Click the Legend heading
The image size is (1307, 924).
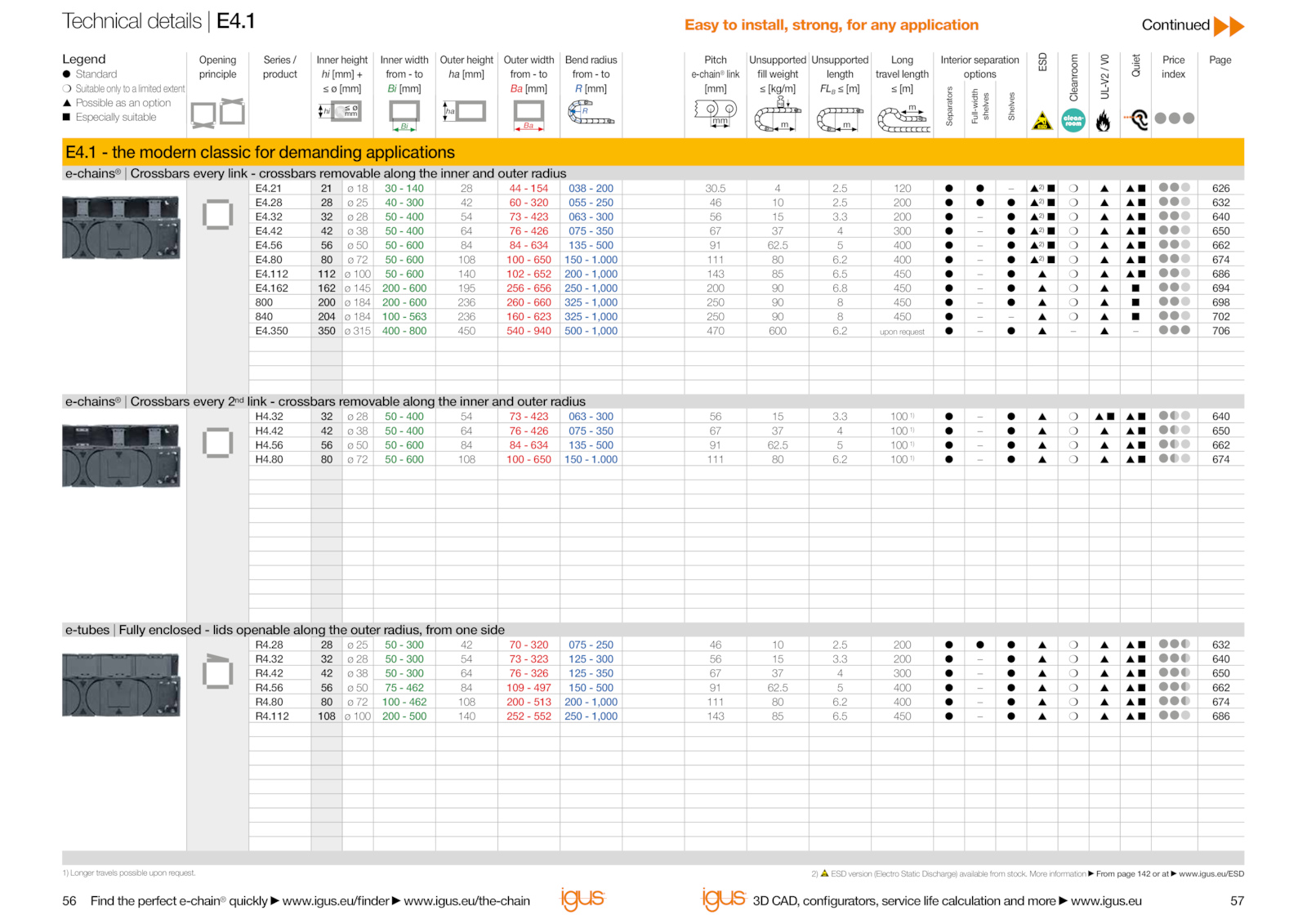pyautogui.click(x=84, y=60)
